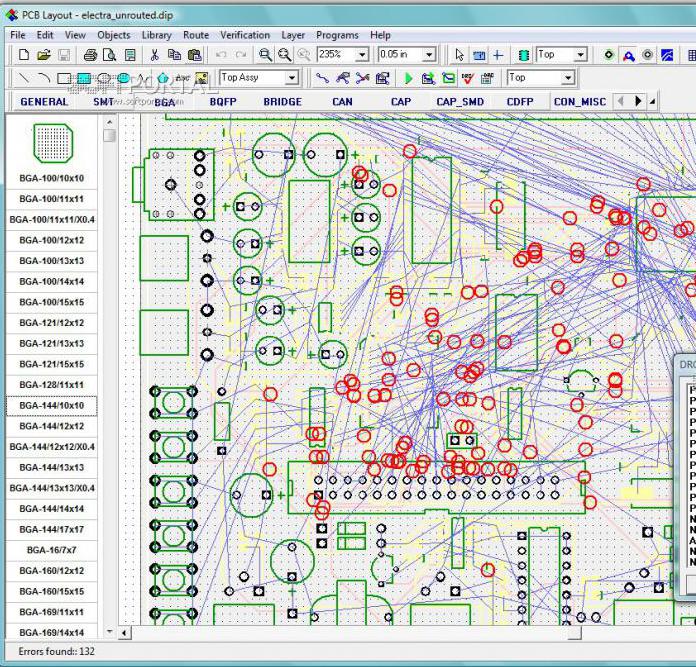The height and width of the screenshot is (667, 696).
Task: Switch to the BQFP library tab
Action: tap(223, 102)
